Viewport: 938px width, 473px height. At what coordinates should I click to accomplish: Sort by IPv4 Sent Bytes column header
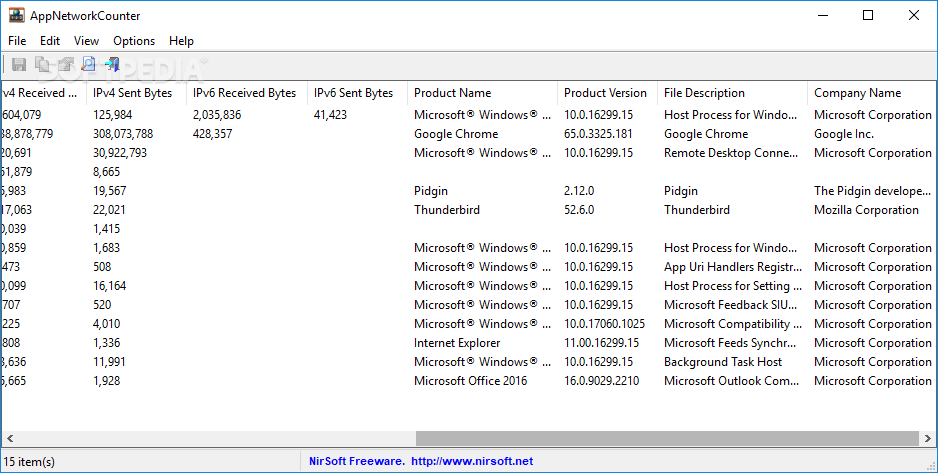[x=136, y=93]
